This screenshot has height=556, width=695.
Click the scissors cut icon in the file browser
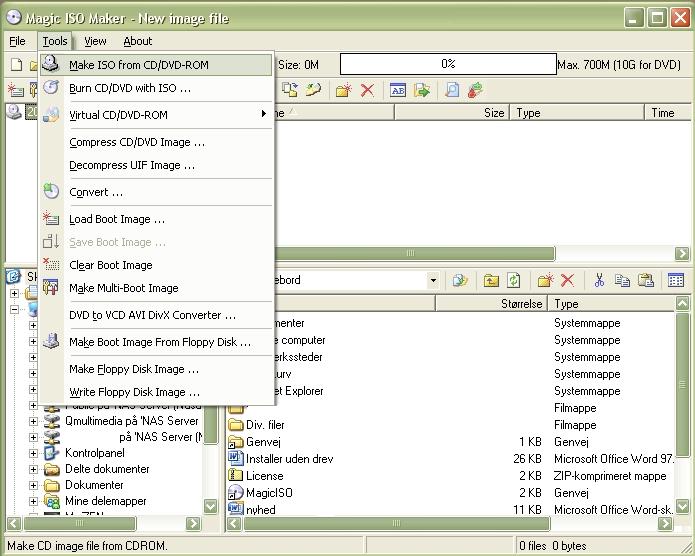point(598,281)
